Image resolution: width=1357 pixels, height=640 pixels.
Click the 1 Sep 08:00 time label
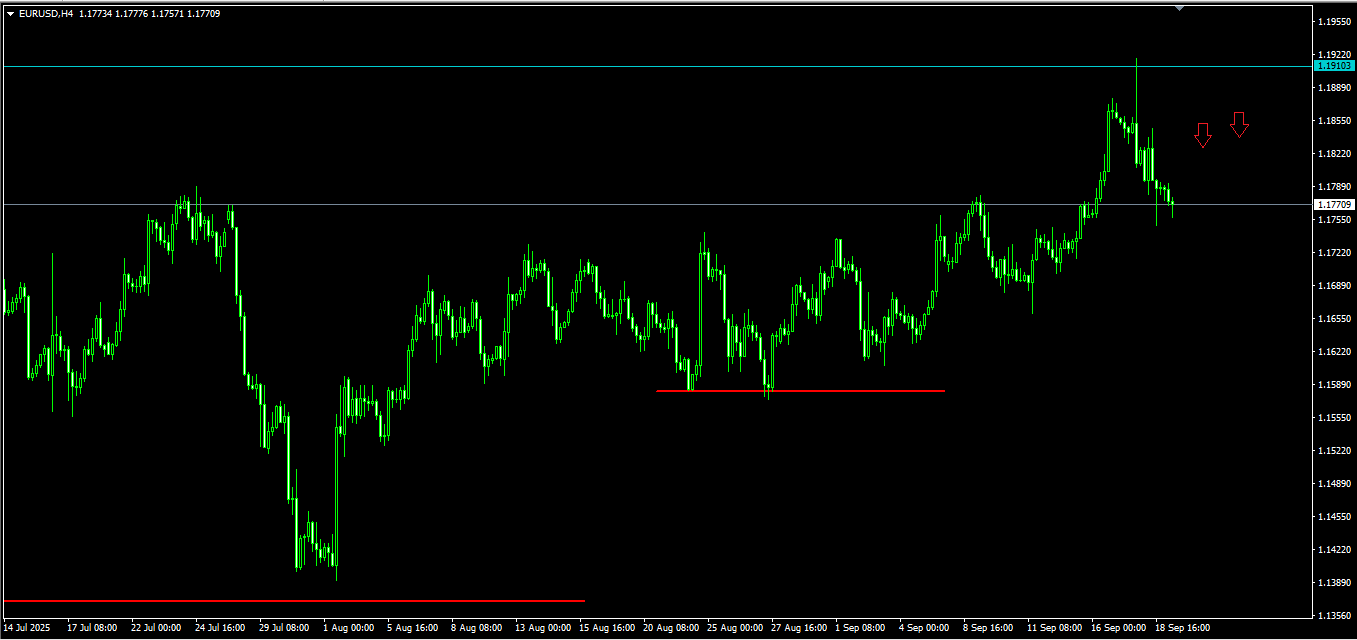[861, 628]
